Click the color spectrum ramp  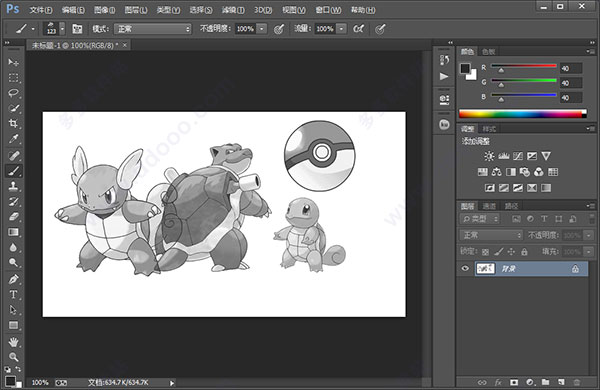(523, 114)
